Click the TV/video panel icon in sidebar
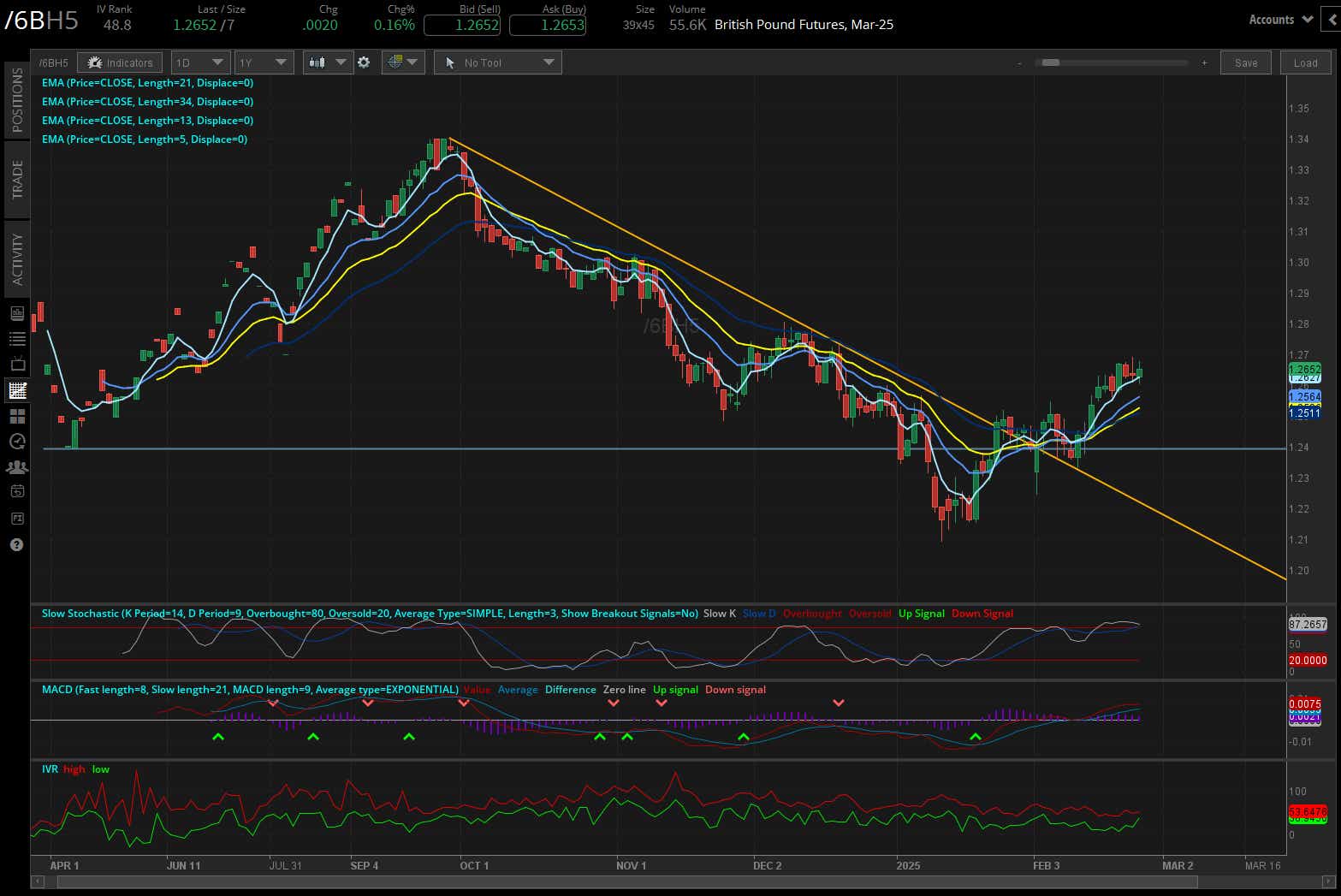1341x896 pixels. 17,364
